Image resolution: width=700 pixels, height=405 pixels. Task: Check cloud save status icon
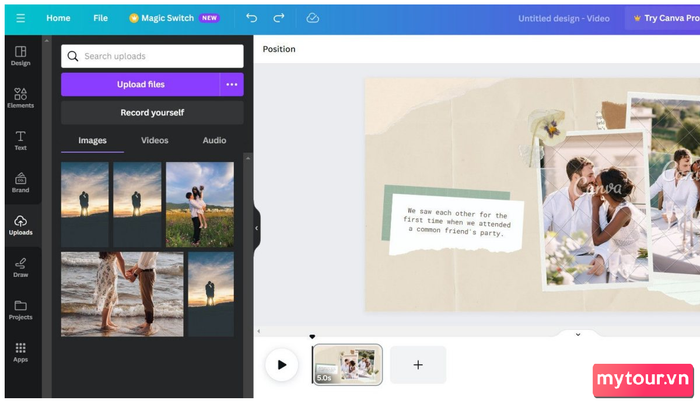click(x=312, y=18)
